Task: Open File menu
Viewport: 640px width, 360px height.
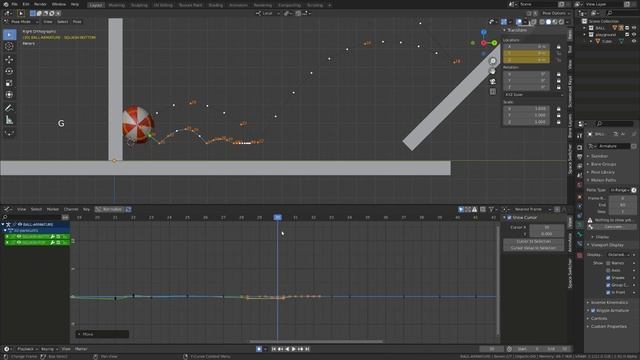Action: pos(14,4)
